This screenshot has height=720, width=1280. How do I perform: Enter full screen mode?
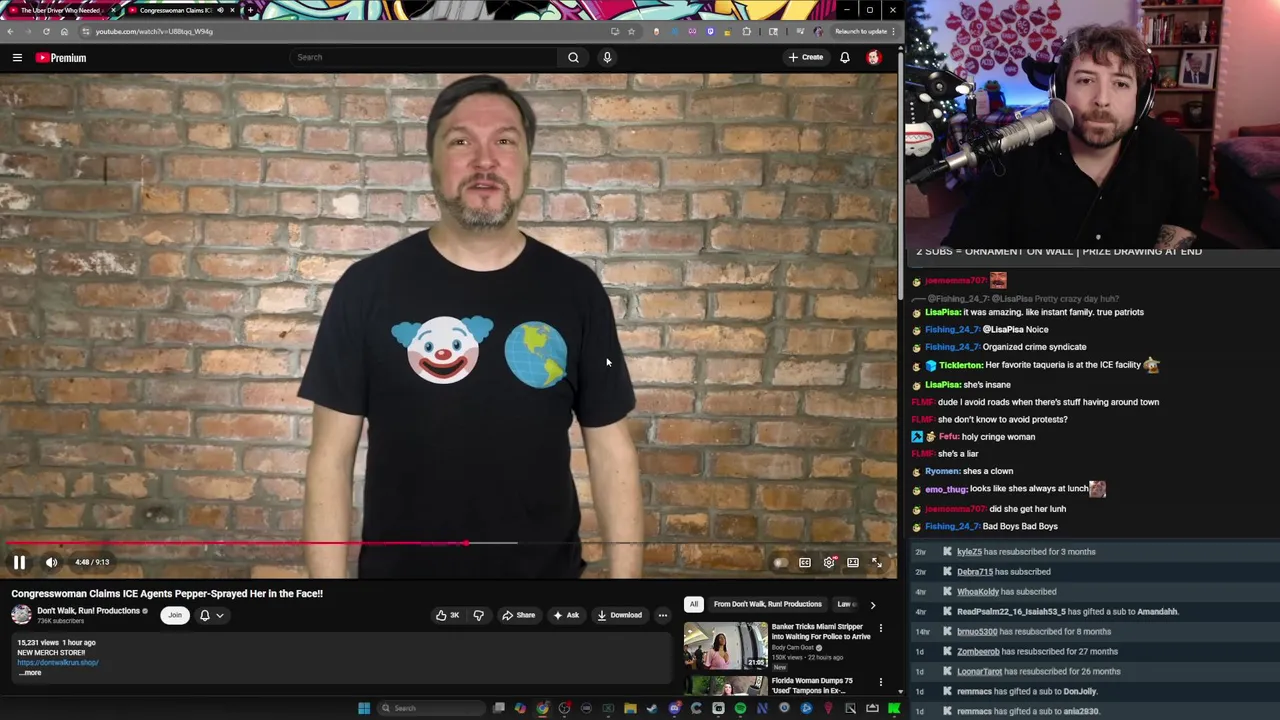click(x=877, y=563)
